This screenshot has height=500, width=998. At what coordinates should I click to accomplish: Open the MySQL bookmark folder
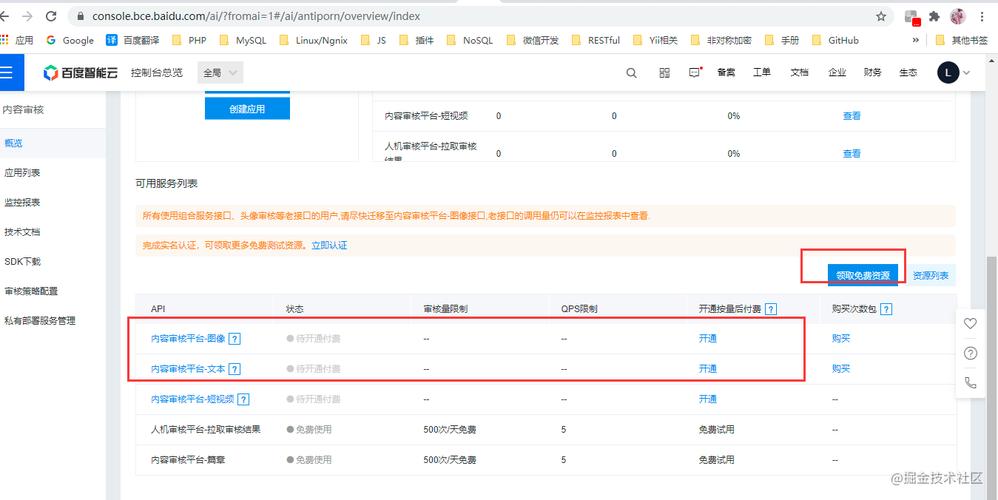coord(242,40)
